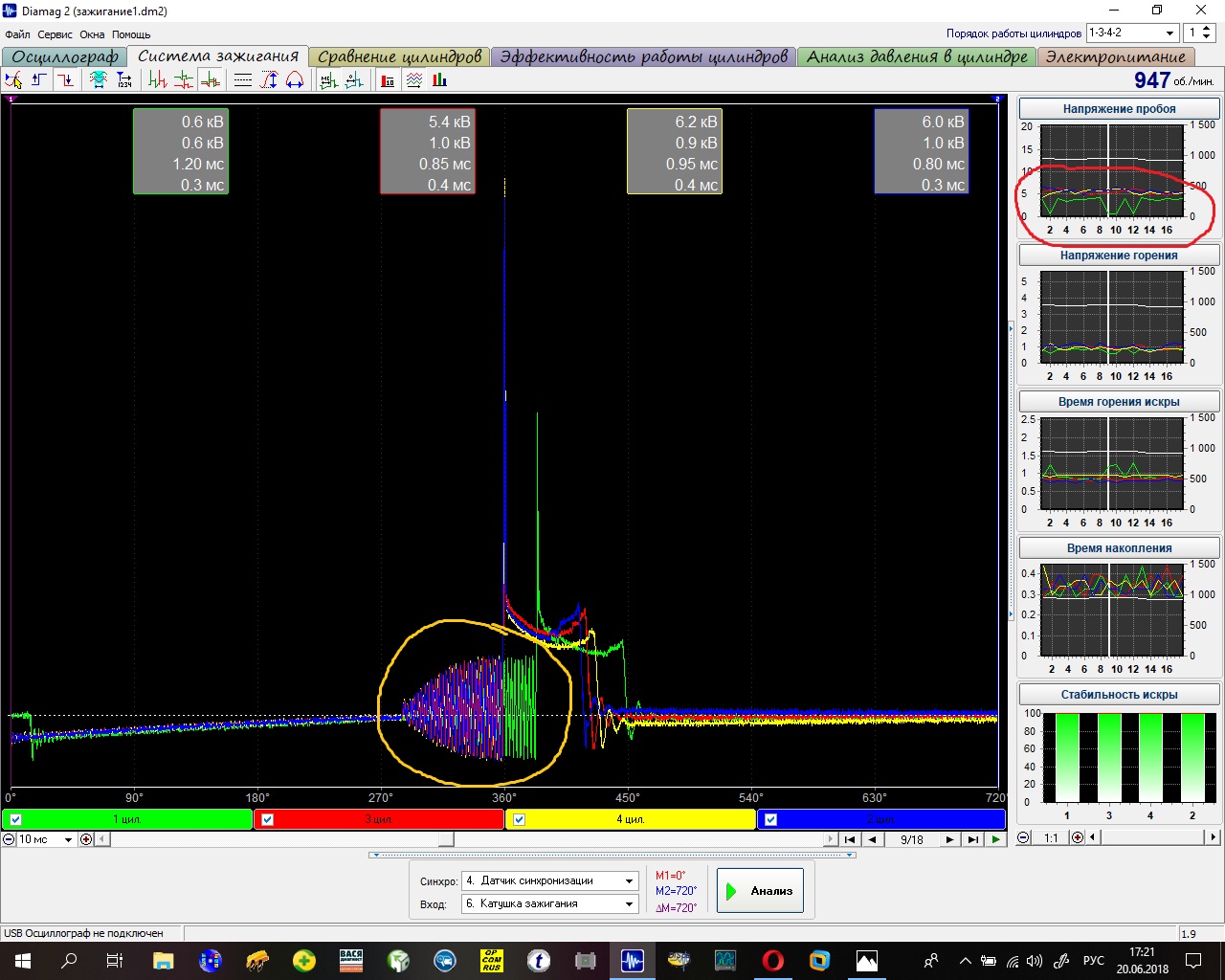Screen dimensions: 1225x980
Task: Open the Помощь menu
Action: pos(131,34)
